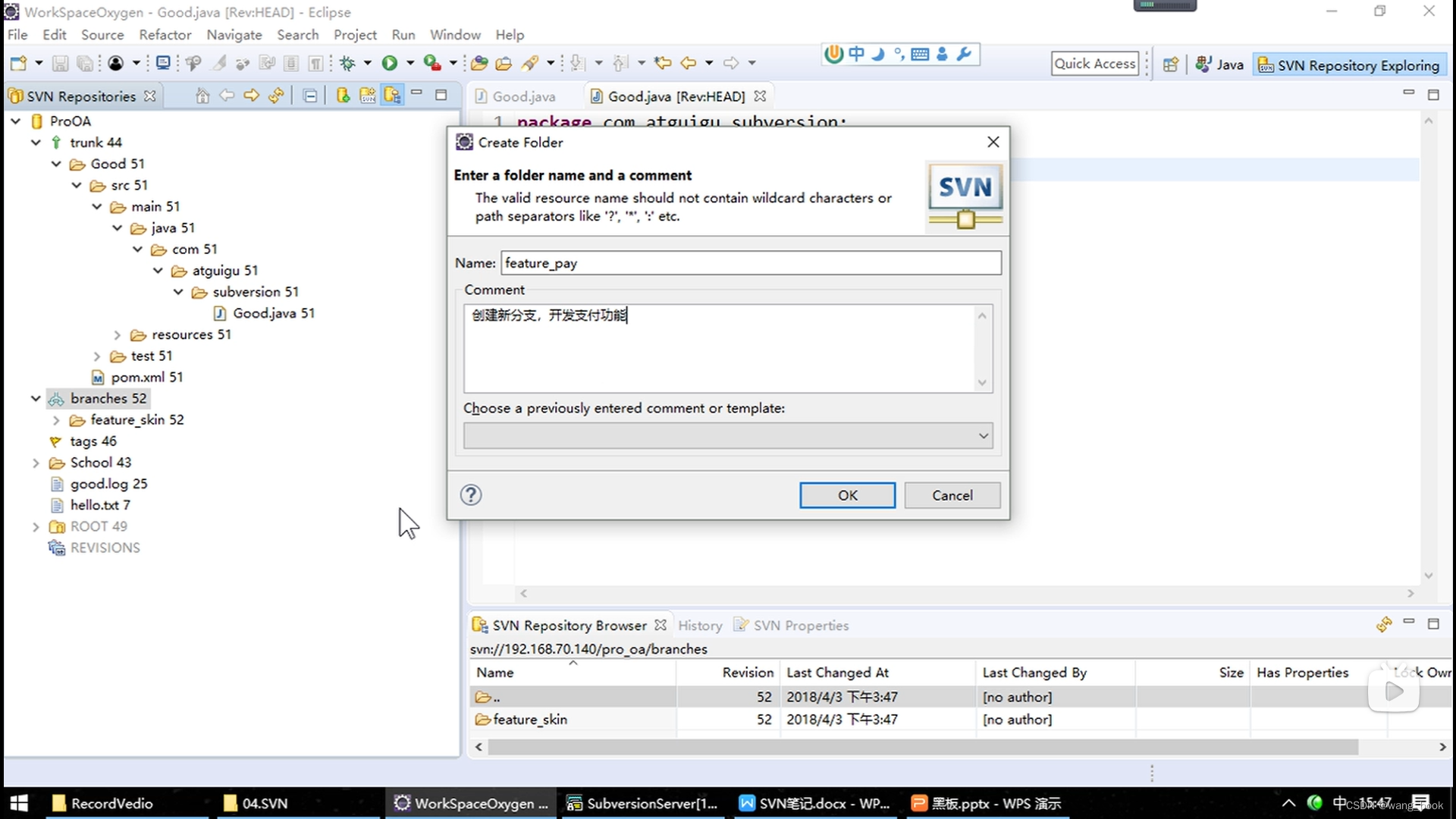The width and height of the screenshot is (1456, 819).
Task: Click the Go Into forward arrow in SVN Repositories
Action: point(251,96)
